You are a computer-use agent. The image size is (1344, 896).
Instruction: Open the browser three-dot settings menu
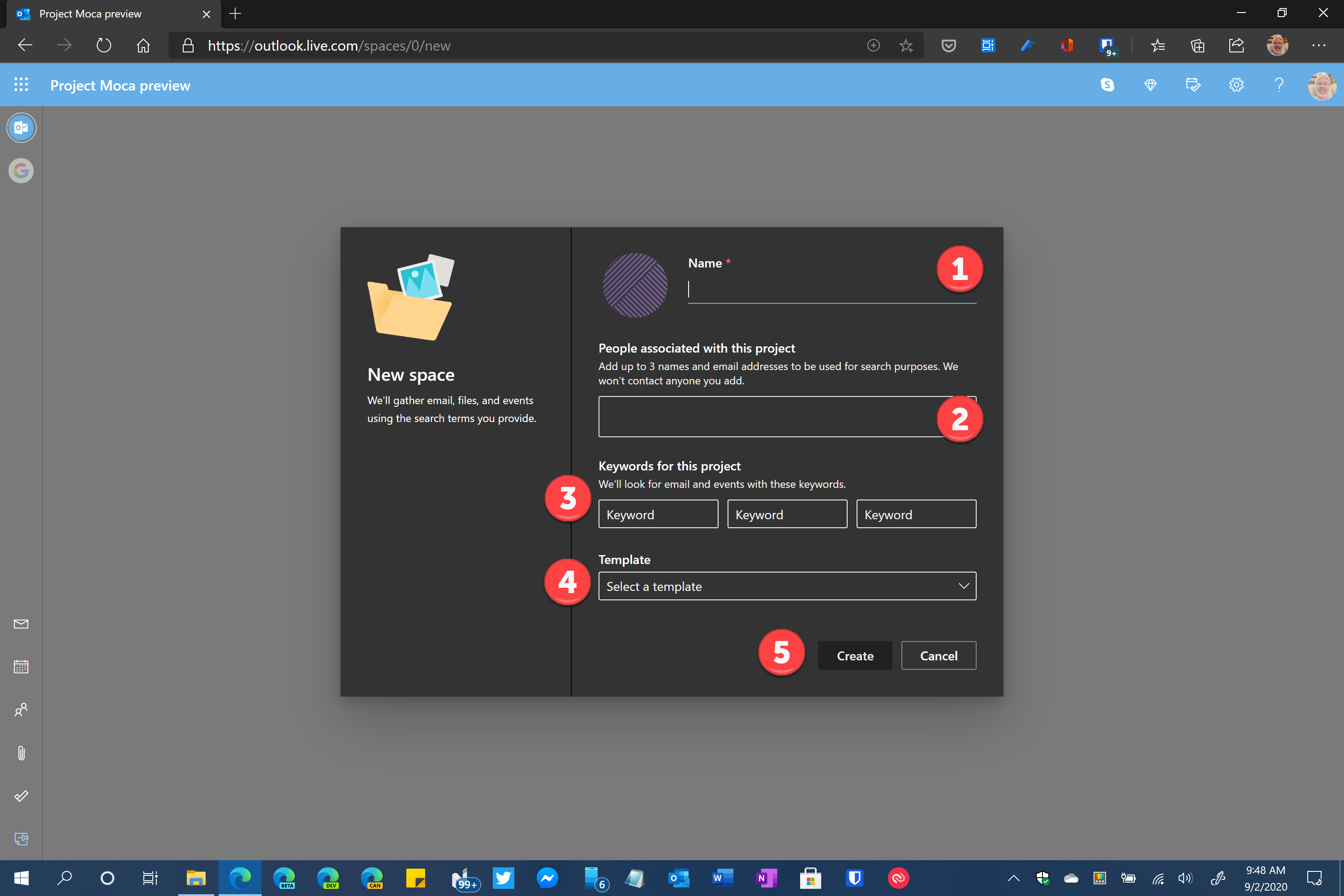(x=1320, y=45)
